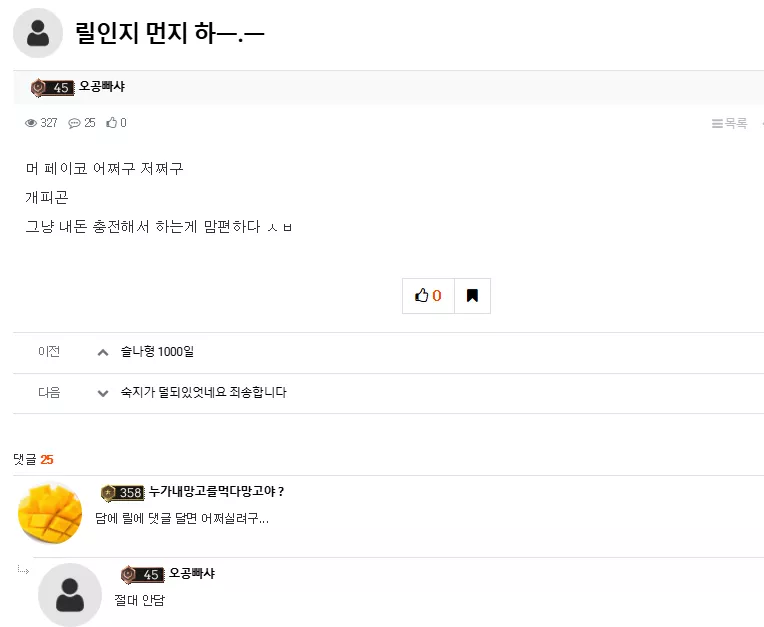Click 오공빠샤 username in the reply
The height and width of the screenshot is (627, 764).
coord(191,573)
